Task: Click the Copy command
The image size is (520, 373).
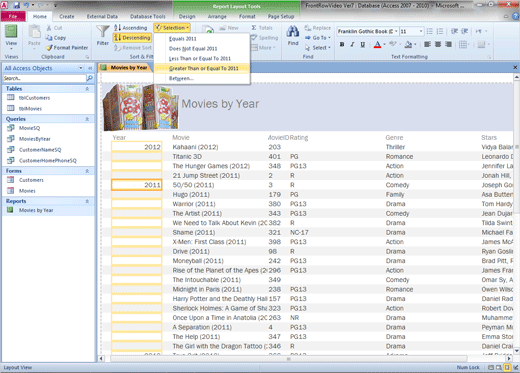Action: pyautogui.click(x=56, y=38)
